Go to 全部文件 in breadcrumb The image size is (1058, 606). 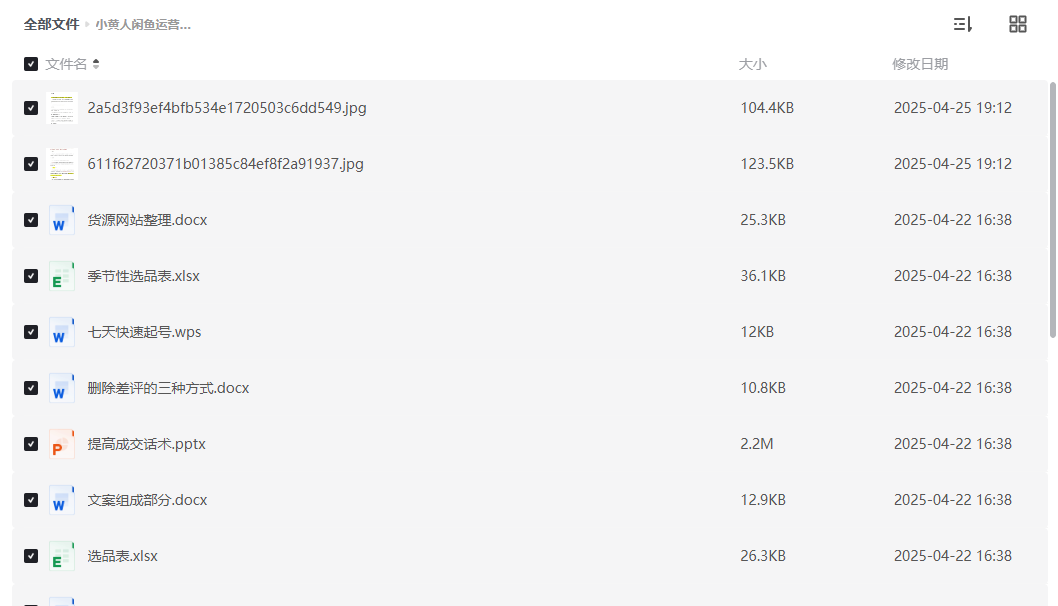[51, 24]
